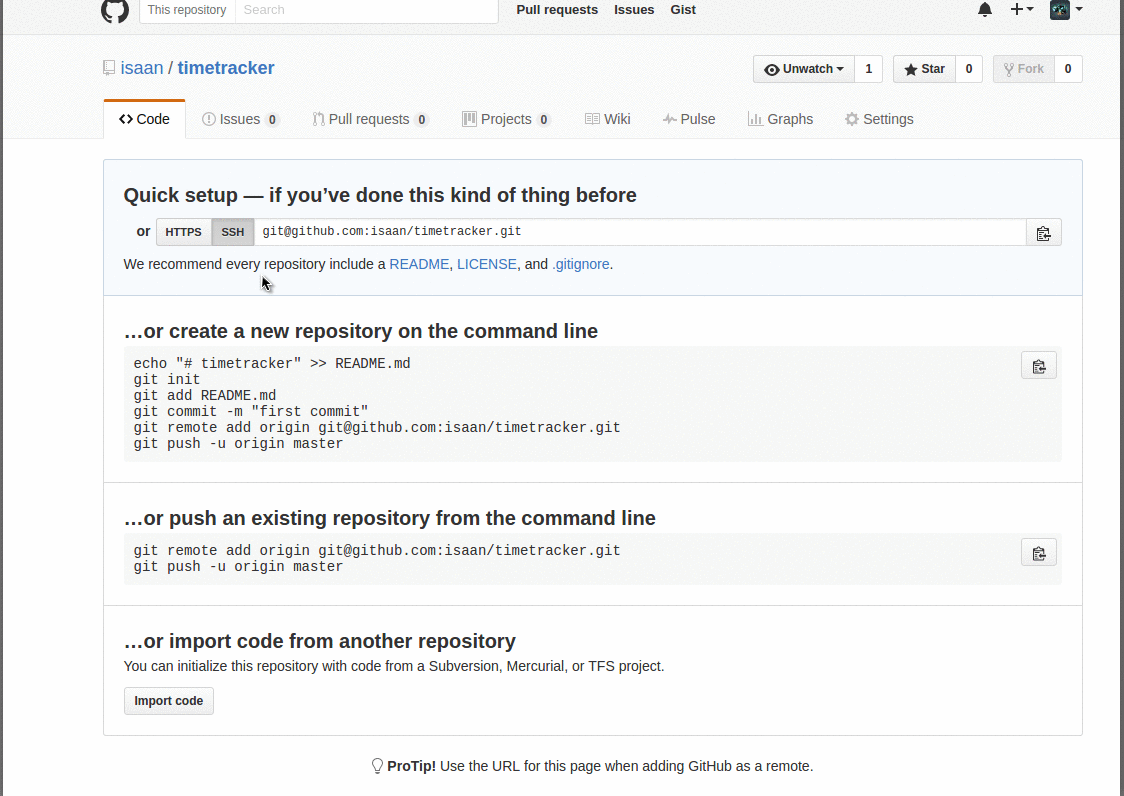
Task: Copy the create new repository commands
Action: (x=1039, y=366)
